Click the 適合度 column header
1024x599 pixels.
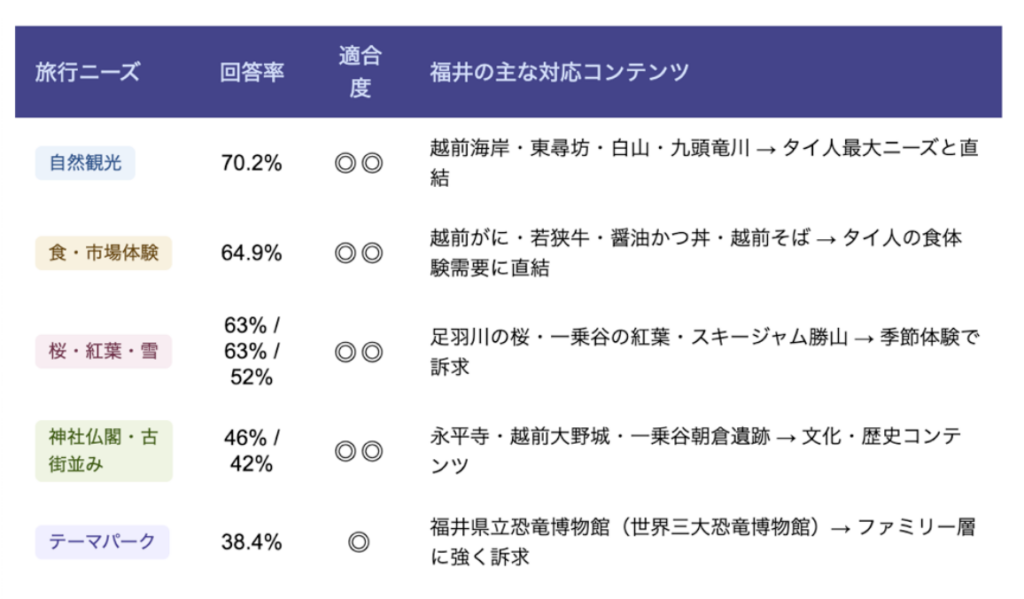pos(359,72)
